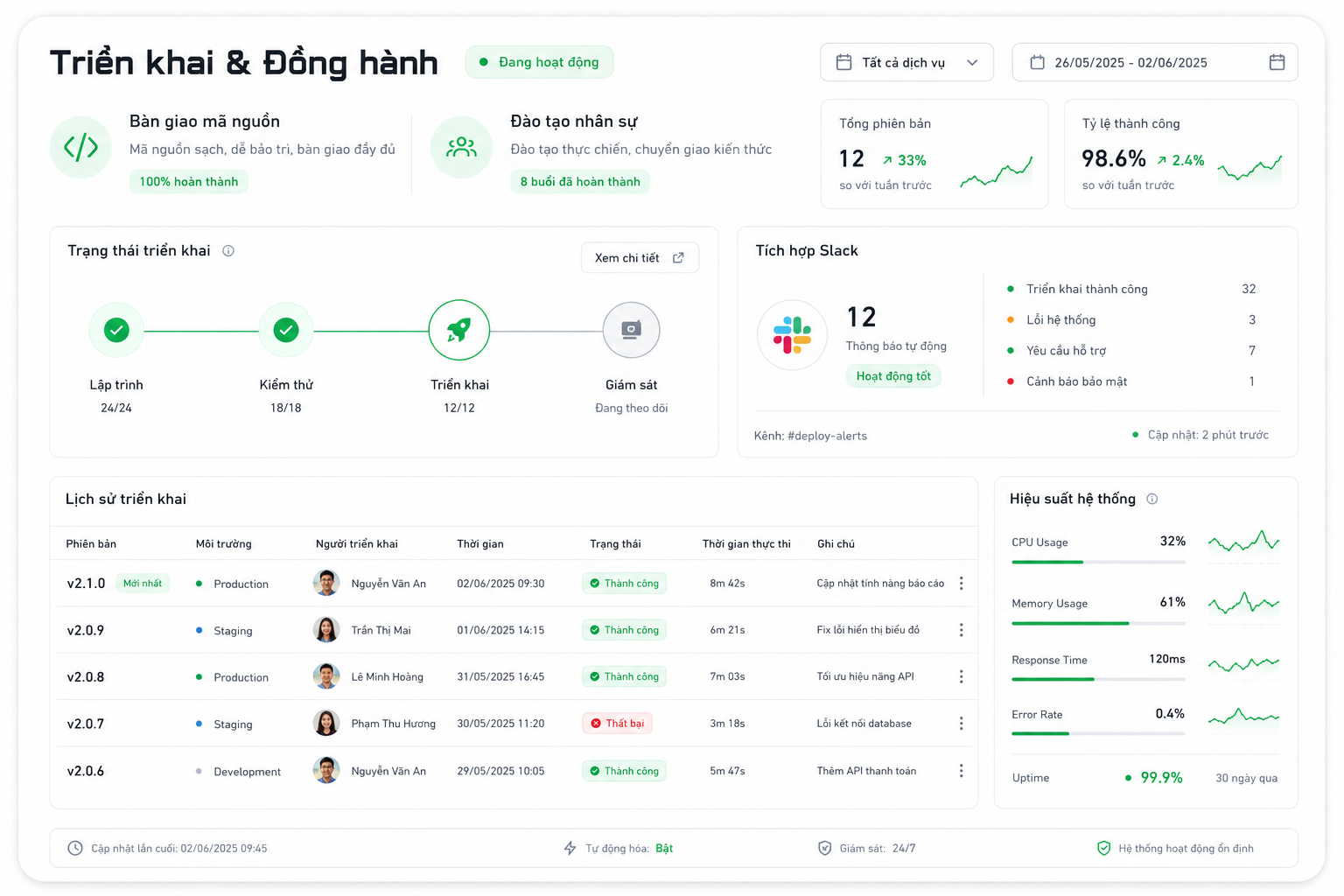Click the Thất bại status badge for v2.0.7
This screenshot has height=896, width=1344.
tap(618, 724)
